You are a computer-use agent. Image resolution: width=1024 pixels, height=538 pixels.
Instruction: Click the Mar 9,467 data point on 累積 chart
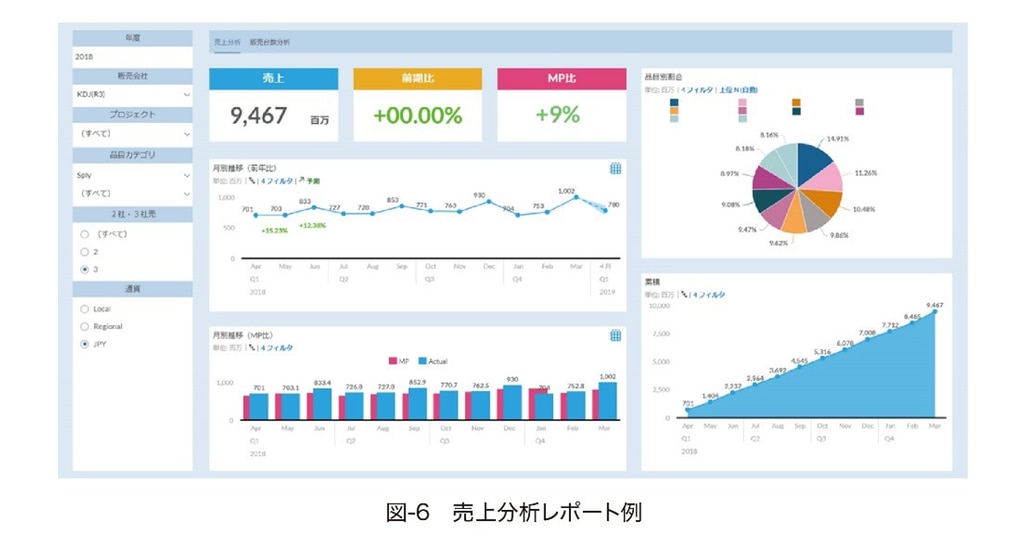[x=935, y=312]
